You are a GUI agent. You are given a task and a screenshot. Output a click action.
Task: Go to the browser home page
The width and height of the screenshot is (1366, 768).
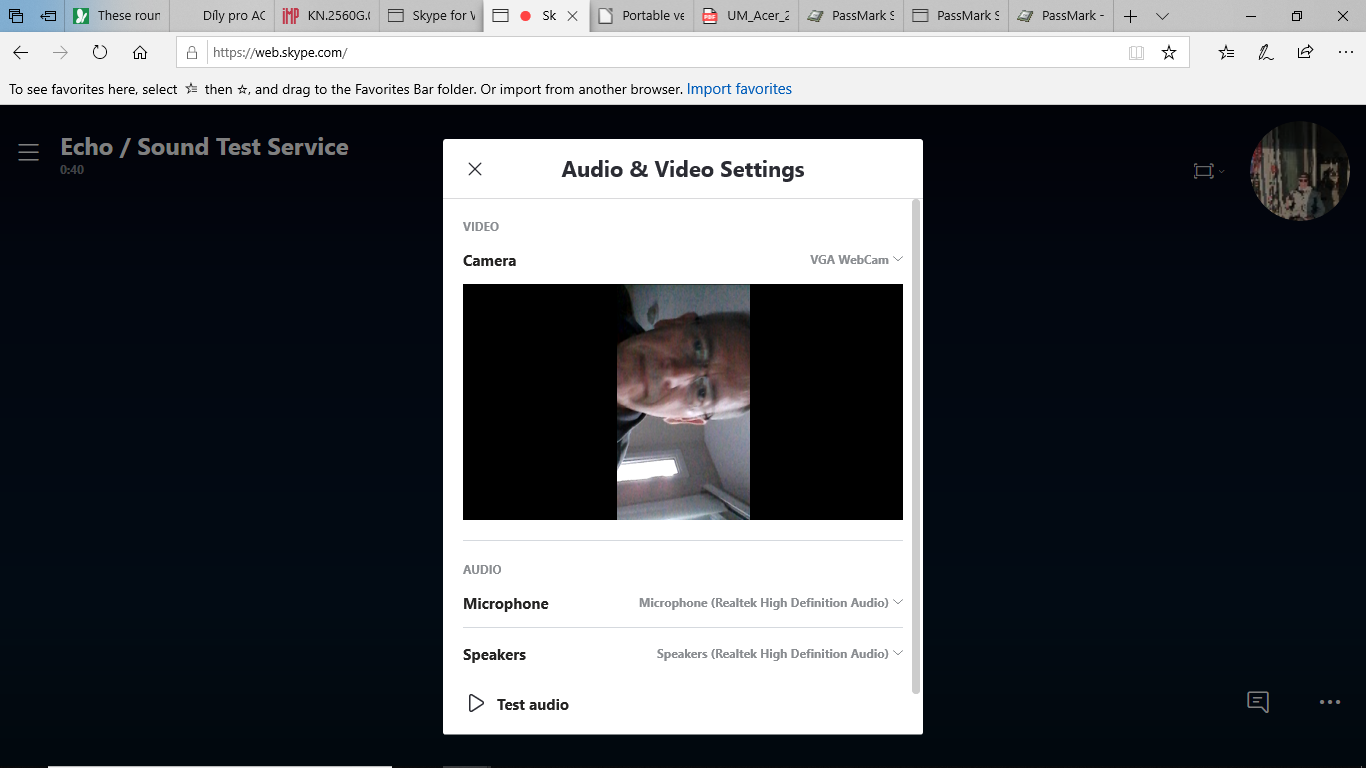(x=140, y=53)
